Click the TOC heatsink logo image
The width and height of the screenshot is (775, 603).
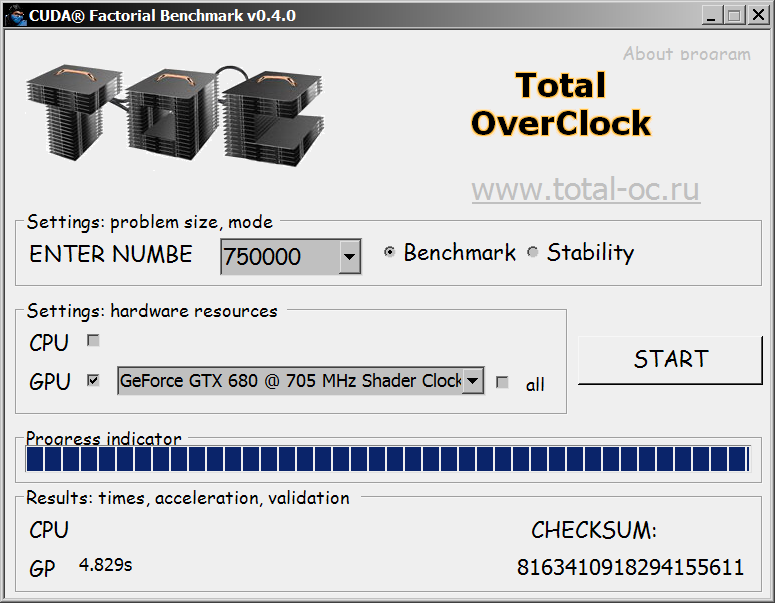click(175, 118)
